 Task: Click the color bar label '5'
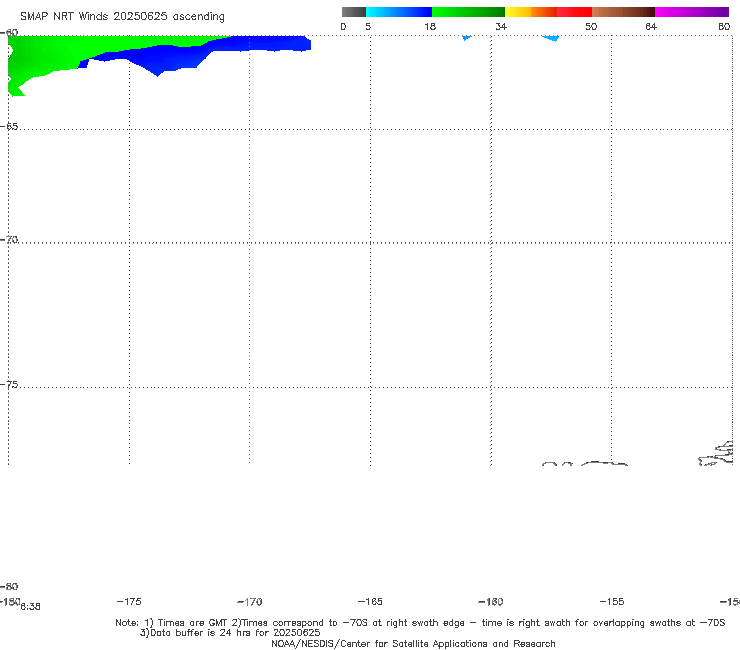click(368, 26)
